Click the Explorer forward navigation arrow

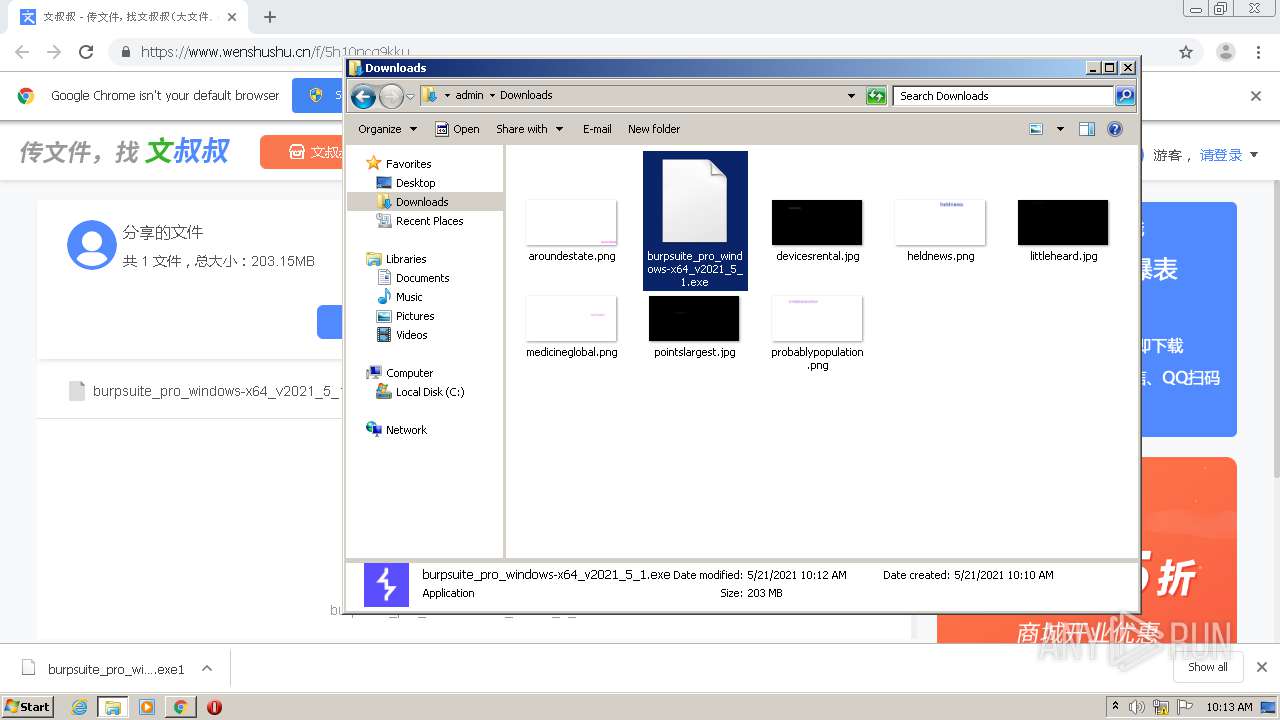pos(391,96)
